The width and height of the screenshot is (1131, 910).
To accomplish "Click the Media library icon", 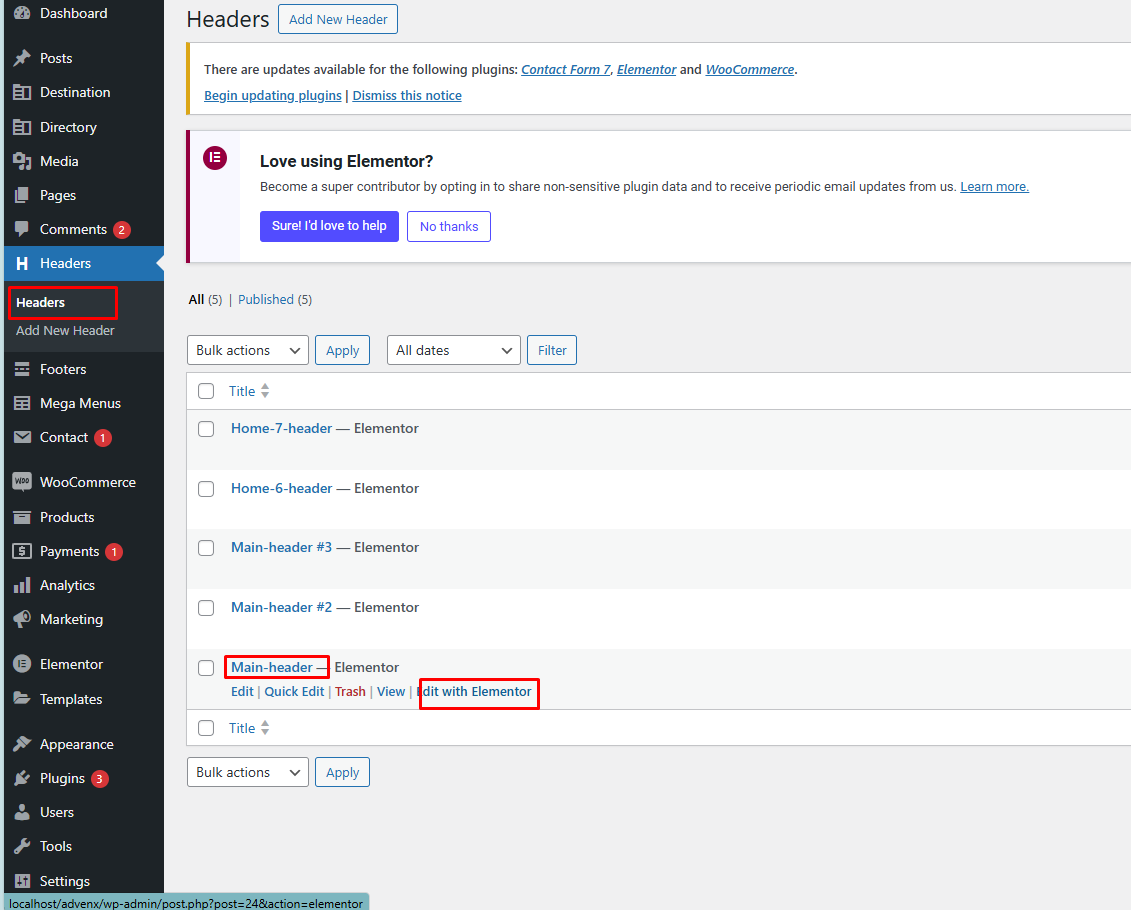I will (22, 161).
